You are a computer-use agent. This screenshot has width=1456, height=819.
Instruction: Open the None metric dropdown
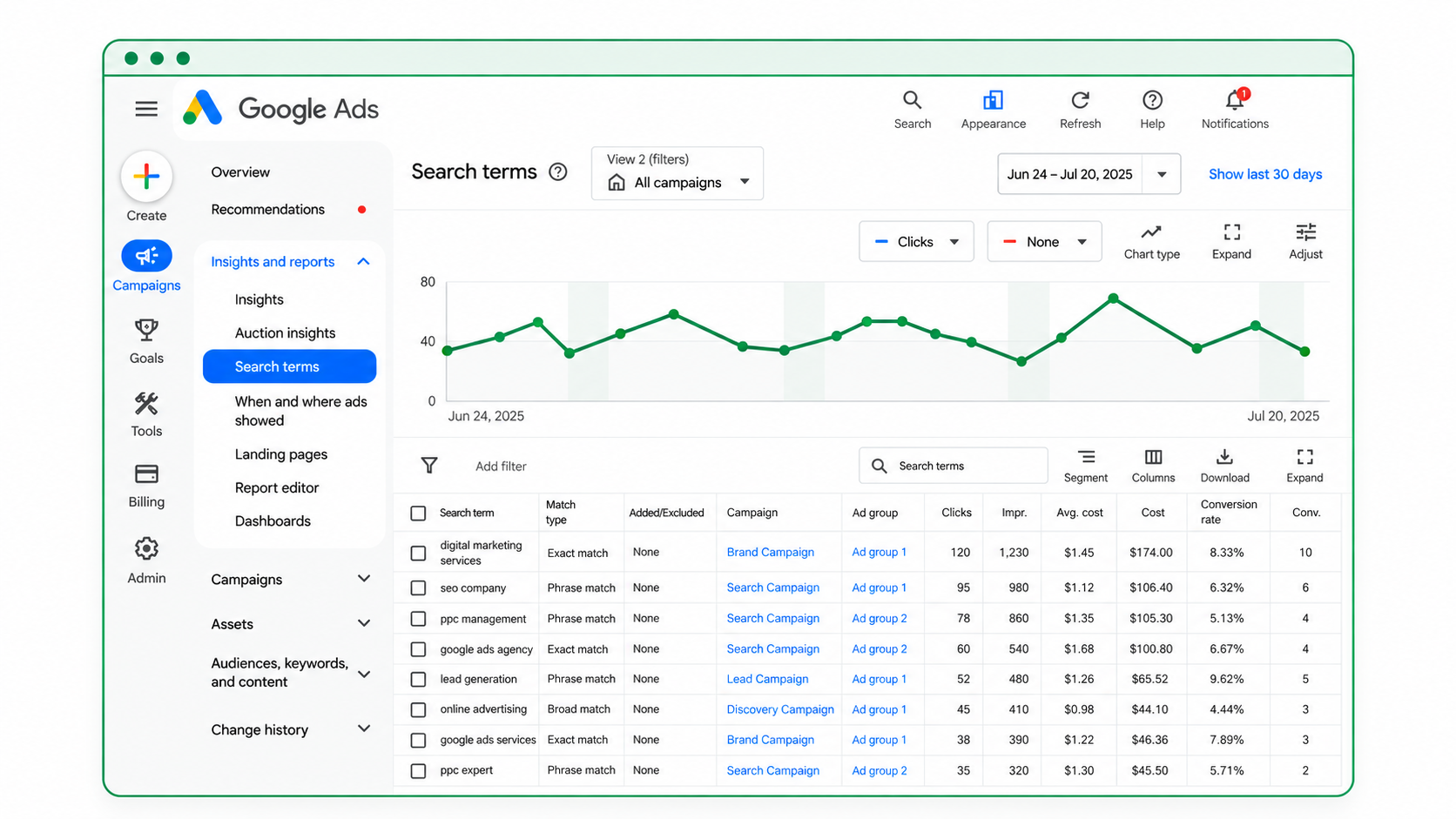point(1044,241)
